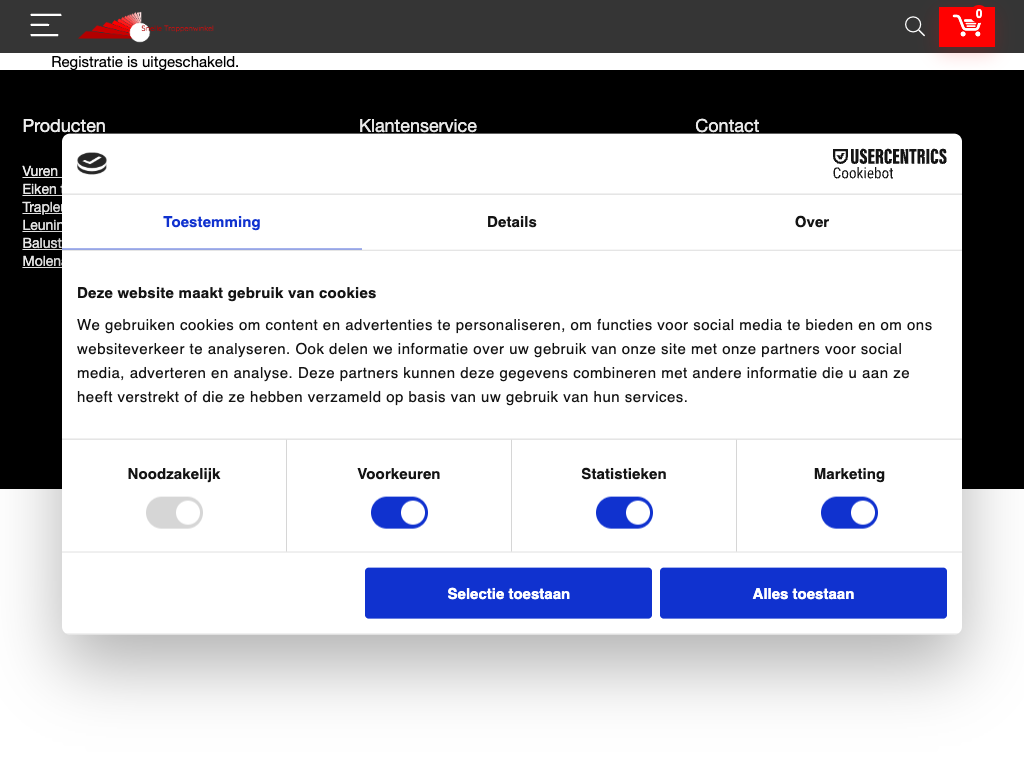The image size is (1024, 768).
Task: Disable the Voorkeuren cookies toggle
Action: click(x=399, y=514)
